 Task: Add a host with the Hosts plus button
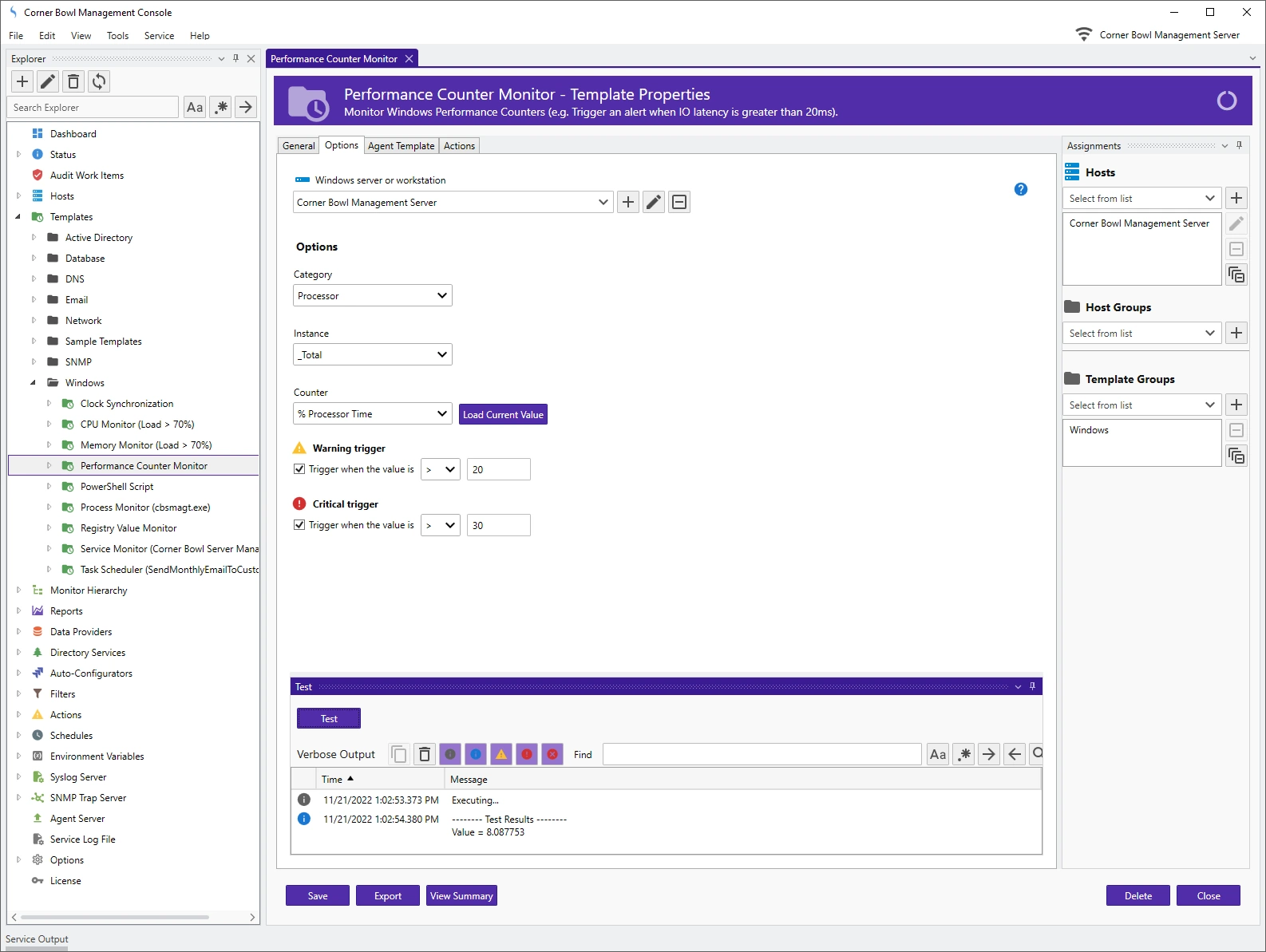(1236, 199)
